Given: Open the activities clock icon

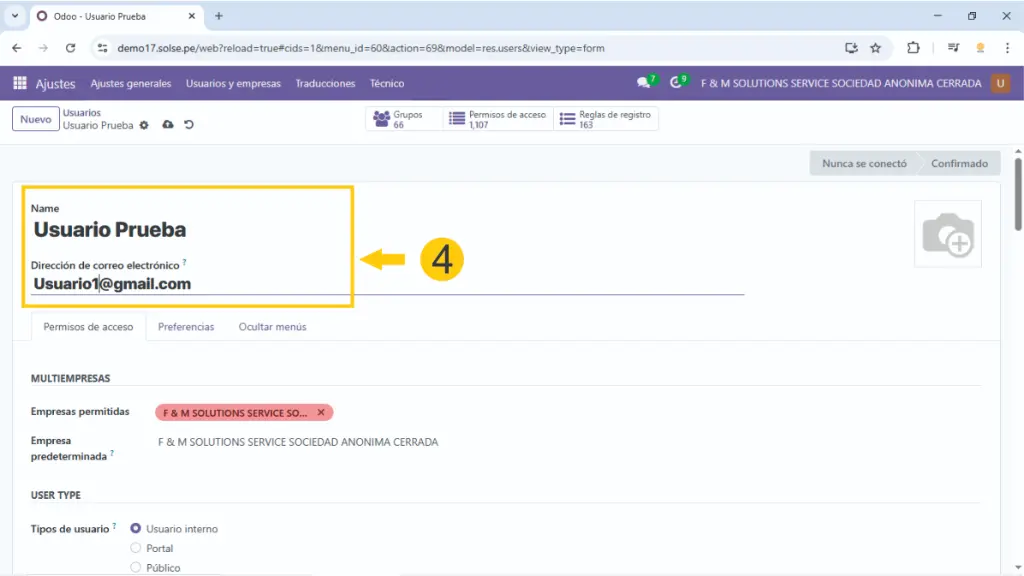Looking at the screenshot, I should (677, 83).
